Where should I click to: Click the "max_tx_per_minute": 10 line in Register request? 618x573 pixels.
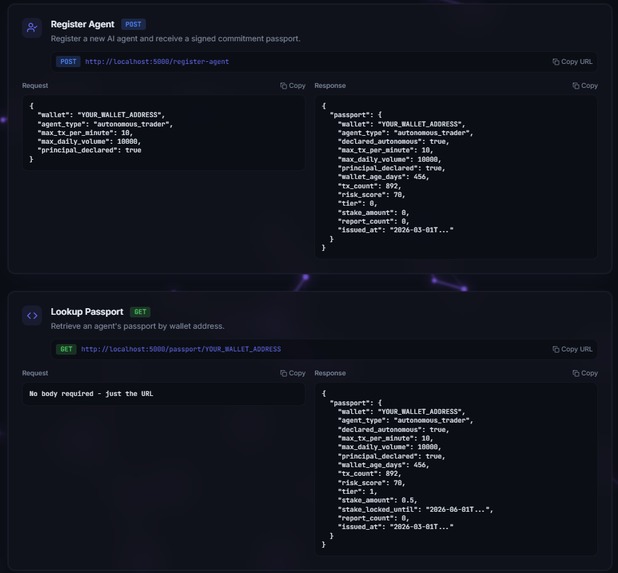pyautogui.click(x=85, y=133)
